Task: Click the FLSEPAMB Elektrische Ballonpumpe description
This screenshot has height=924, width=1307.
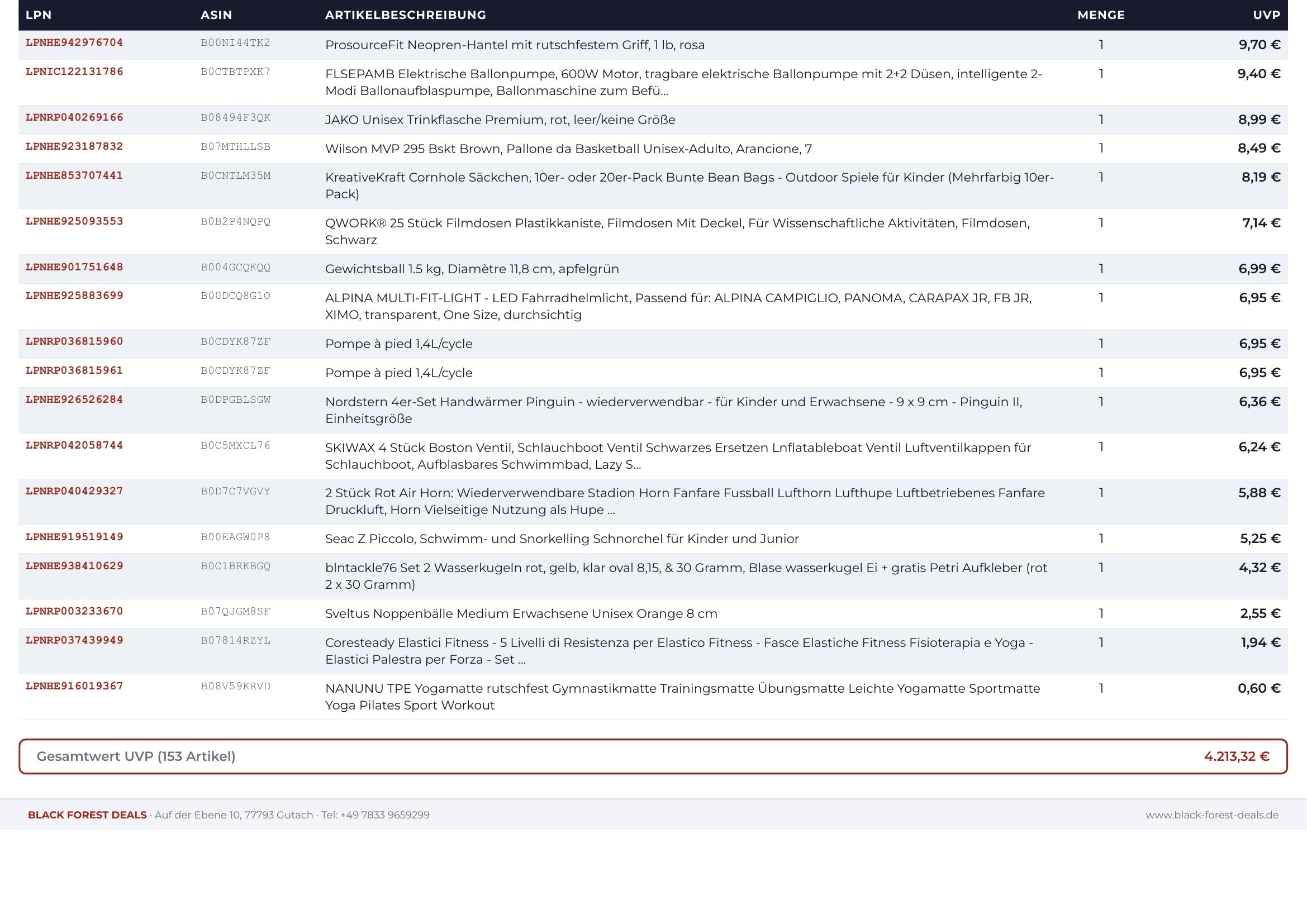Action: tap(683, 83)
